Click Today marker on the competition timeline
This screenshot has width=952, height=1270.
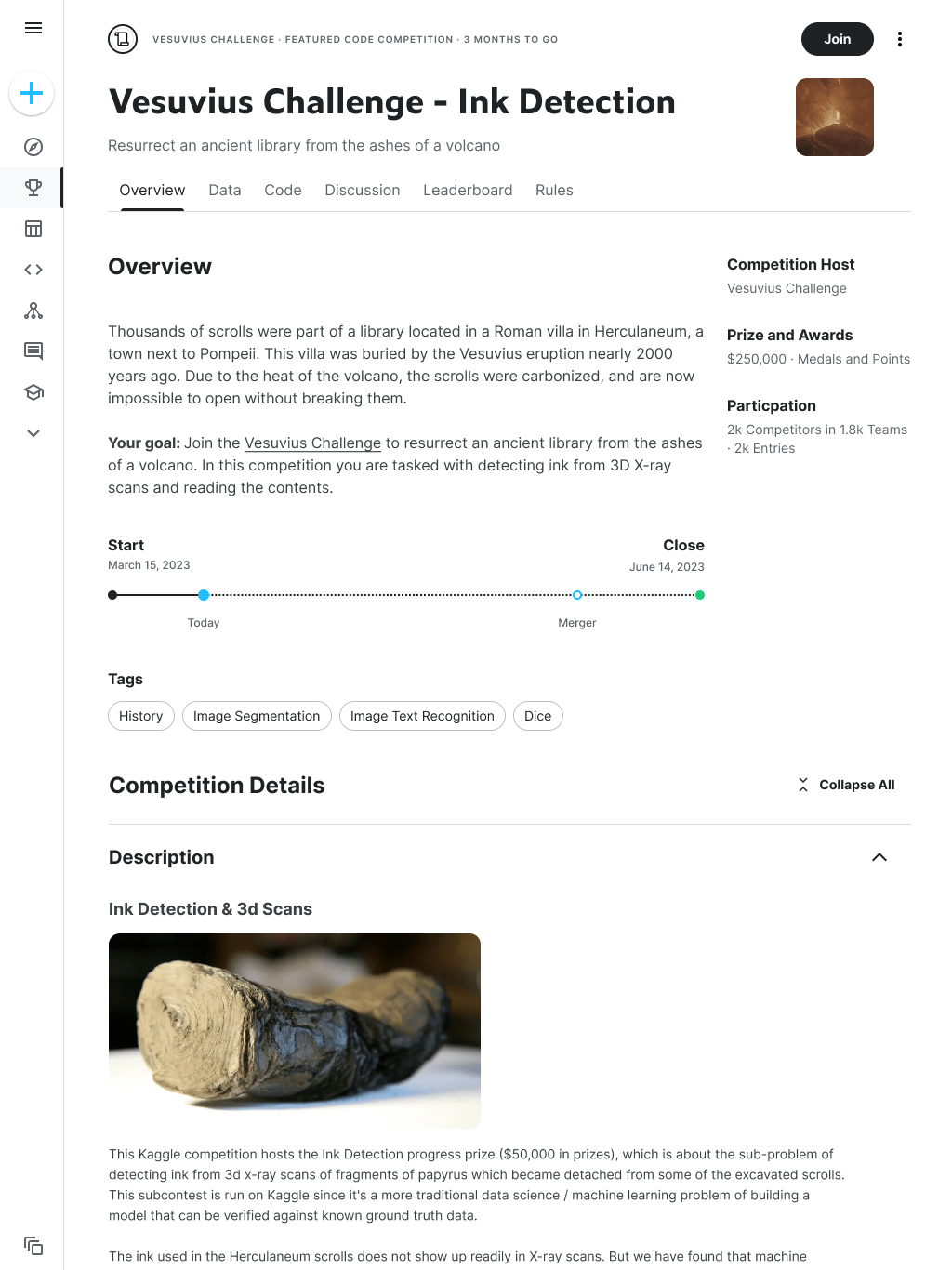click(204, 595)
